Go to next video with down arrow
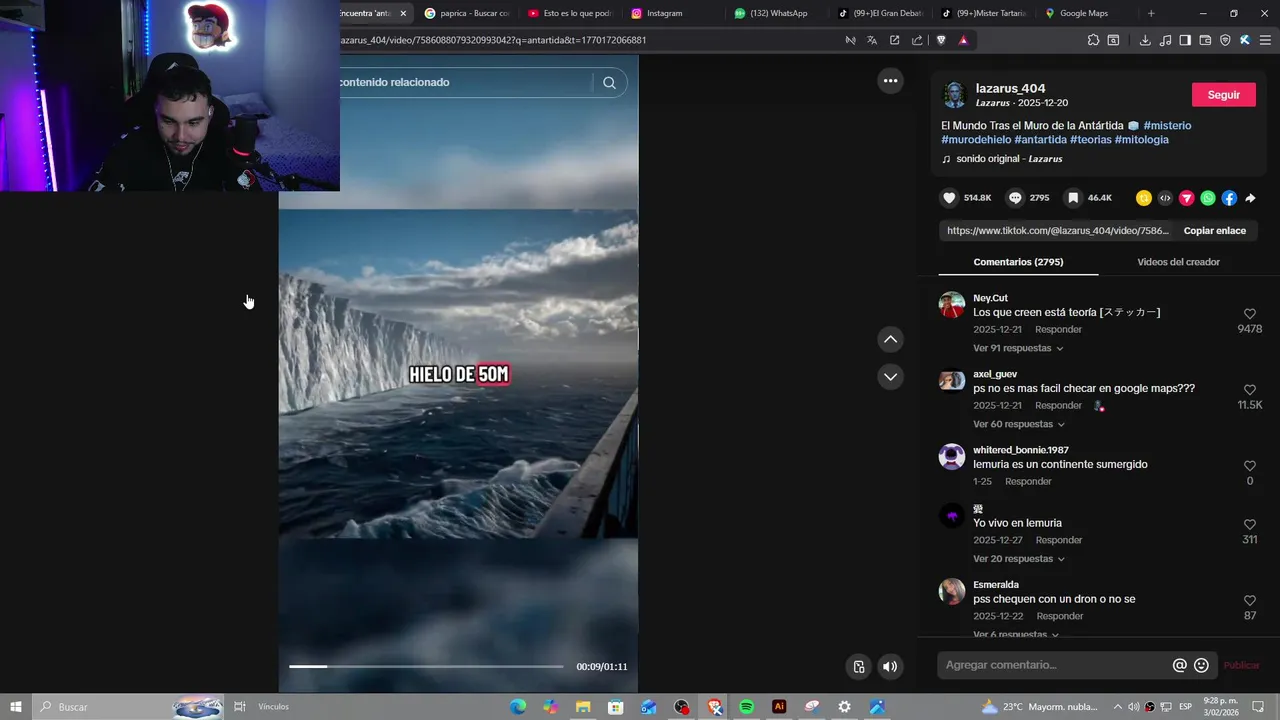1280x720 pixels. click(x=890, y=377)
